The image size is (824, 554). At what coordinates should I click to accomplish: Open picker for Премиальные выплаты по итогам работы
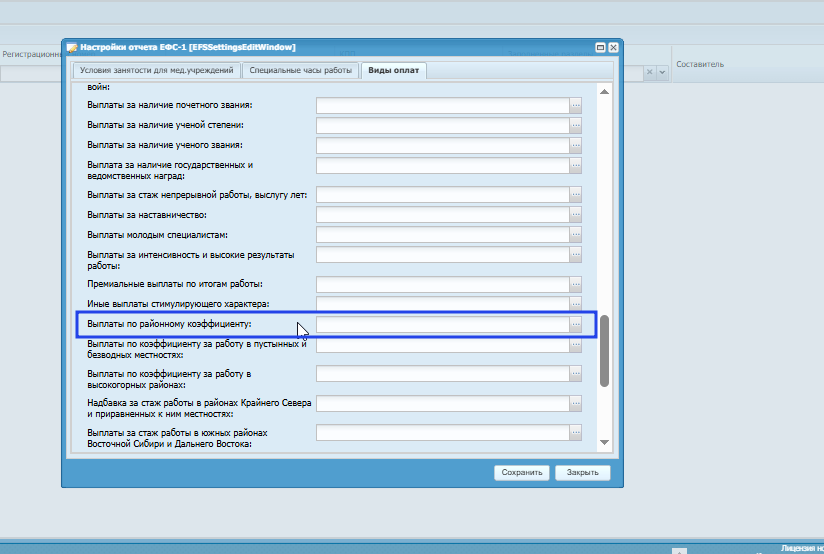coord(576,284)
